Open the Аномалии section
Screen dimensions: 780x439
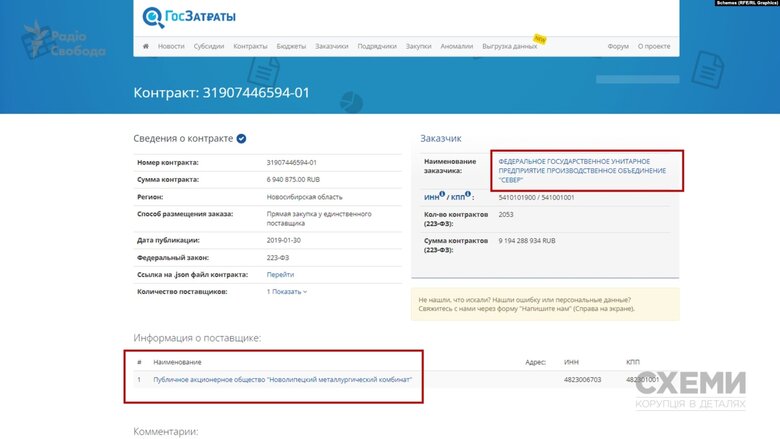click(457, 46)
